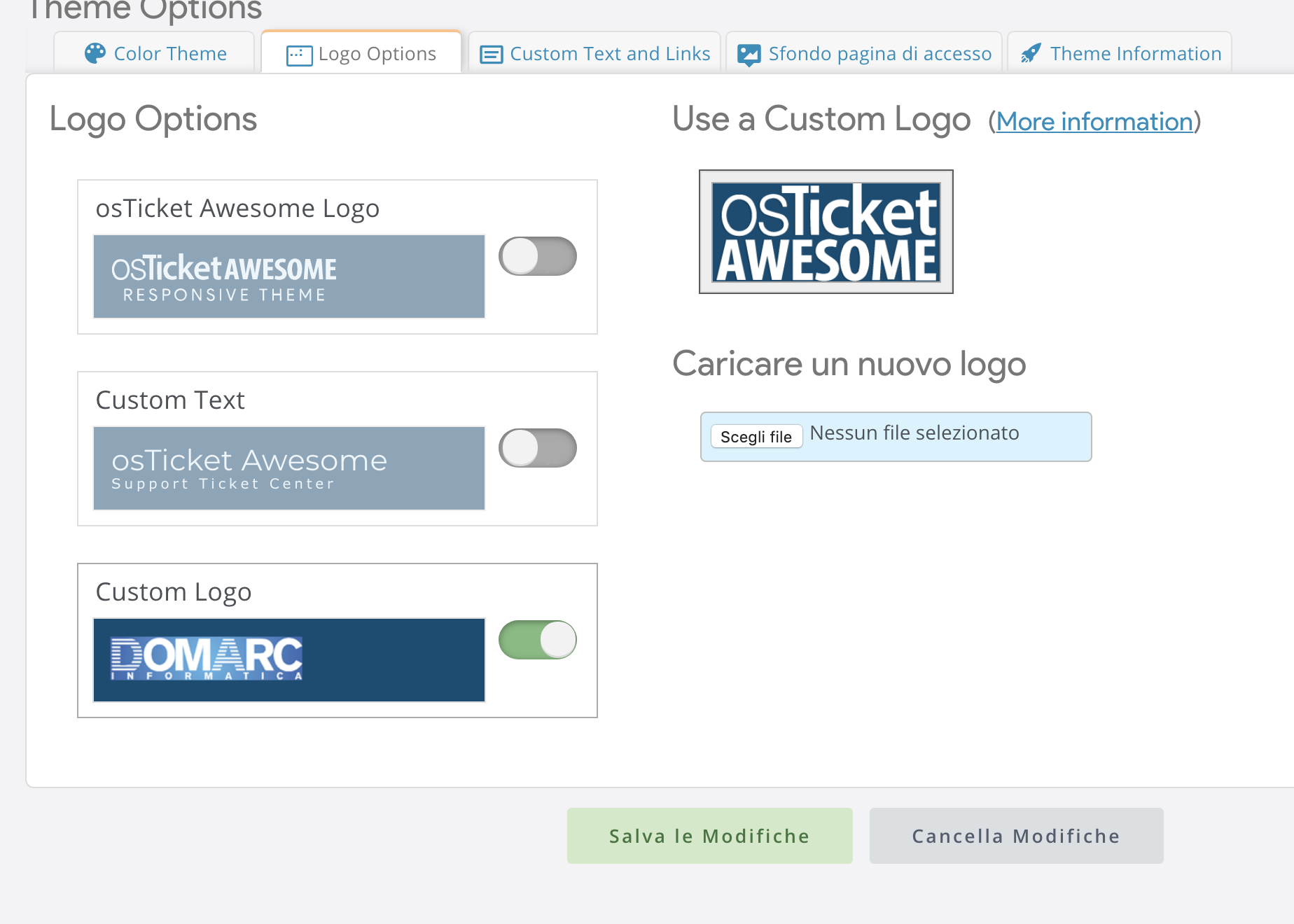This screenshot has width=1294, height=924.
Task: Switch to the Color Theme tab
Action: coord(169,54)
